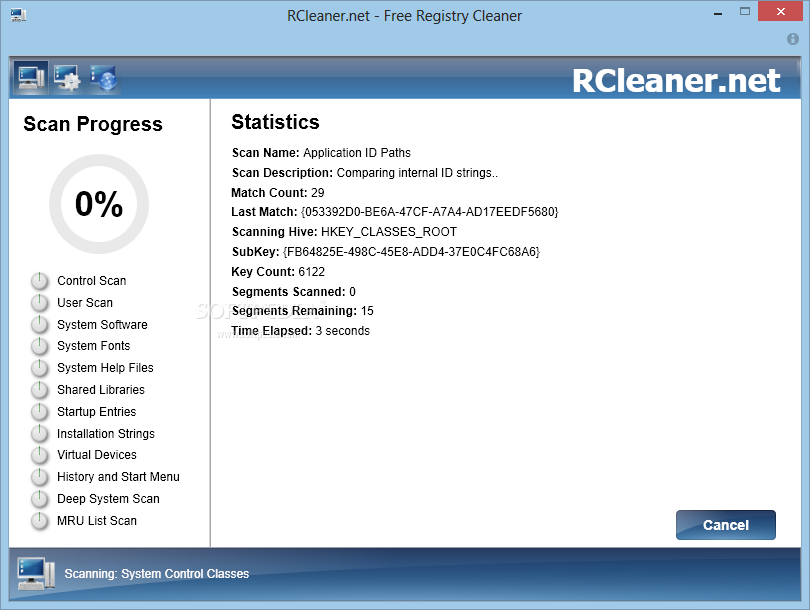Click the Shared Libraries status icon

[40, 389]
